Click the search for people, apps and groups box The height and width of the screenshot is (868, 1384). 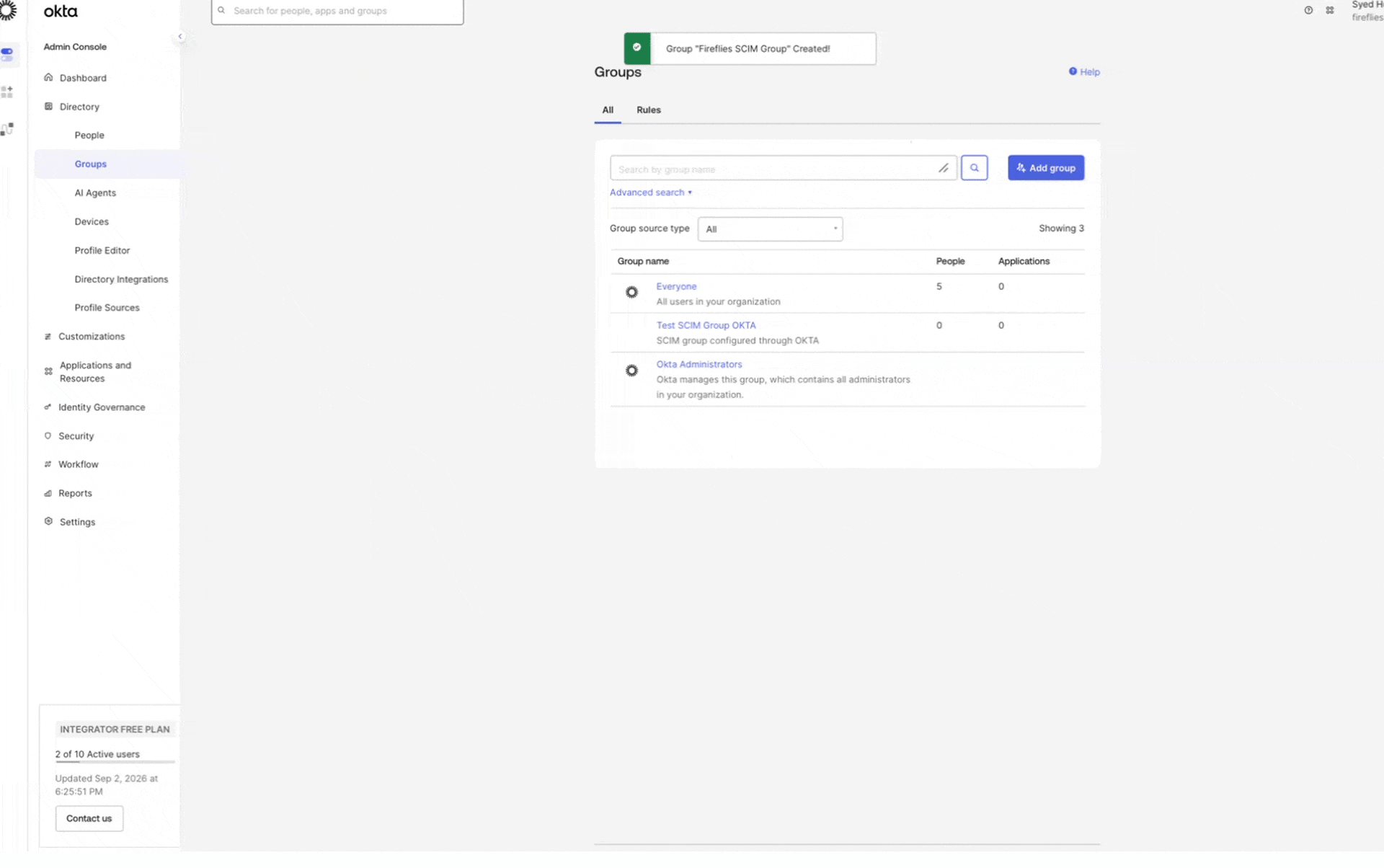[x=337, y=11]
